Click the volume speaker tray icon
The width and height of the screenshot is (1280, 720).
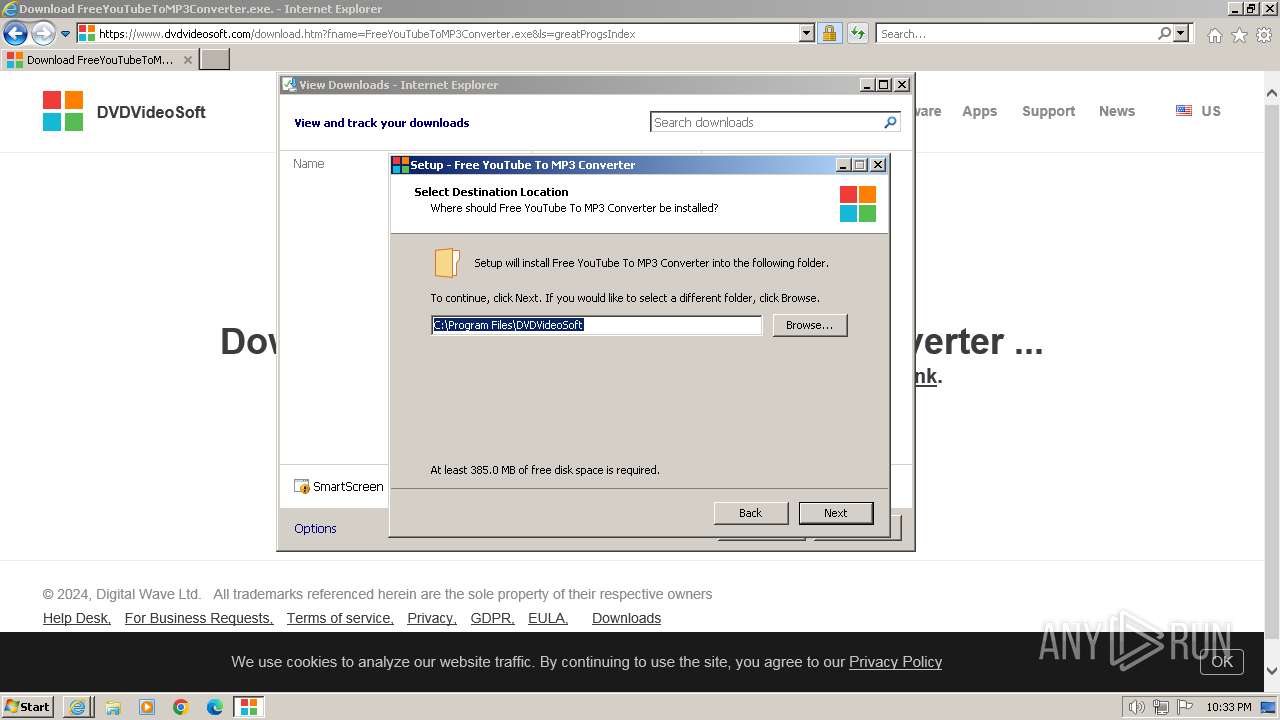(x=1136, y=707)
